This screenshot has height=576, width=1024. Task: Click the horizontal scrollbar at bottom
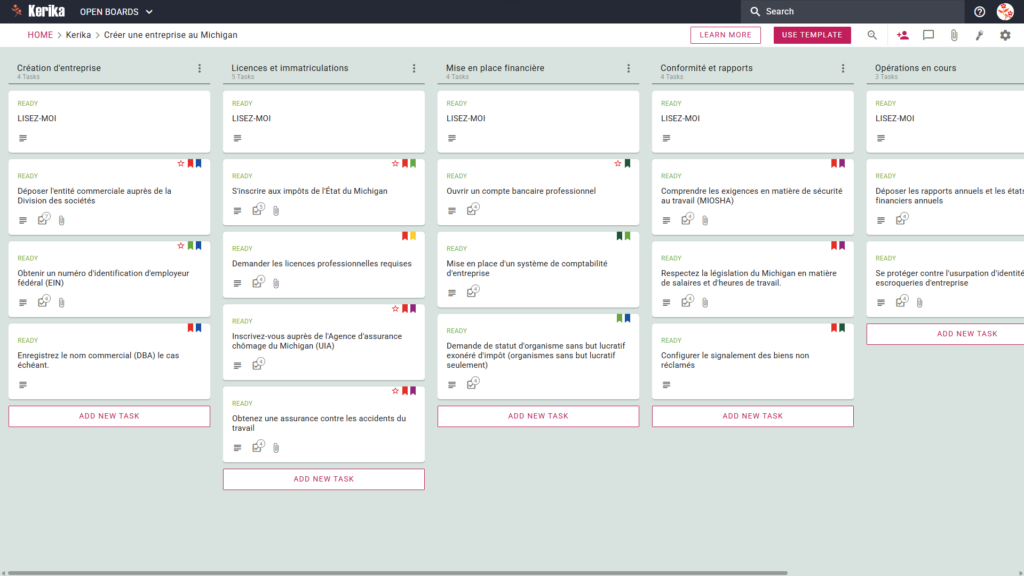(397, 573)
